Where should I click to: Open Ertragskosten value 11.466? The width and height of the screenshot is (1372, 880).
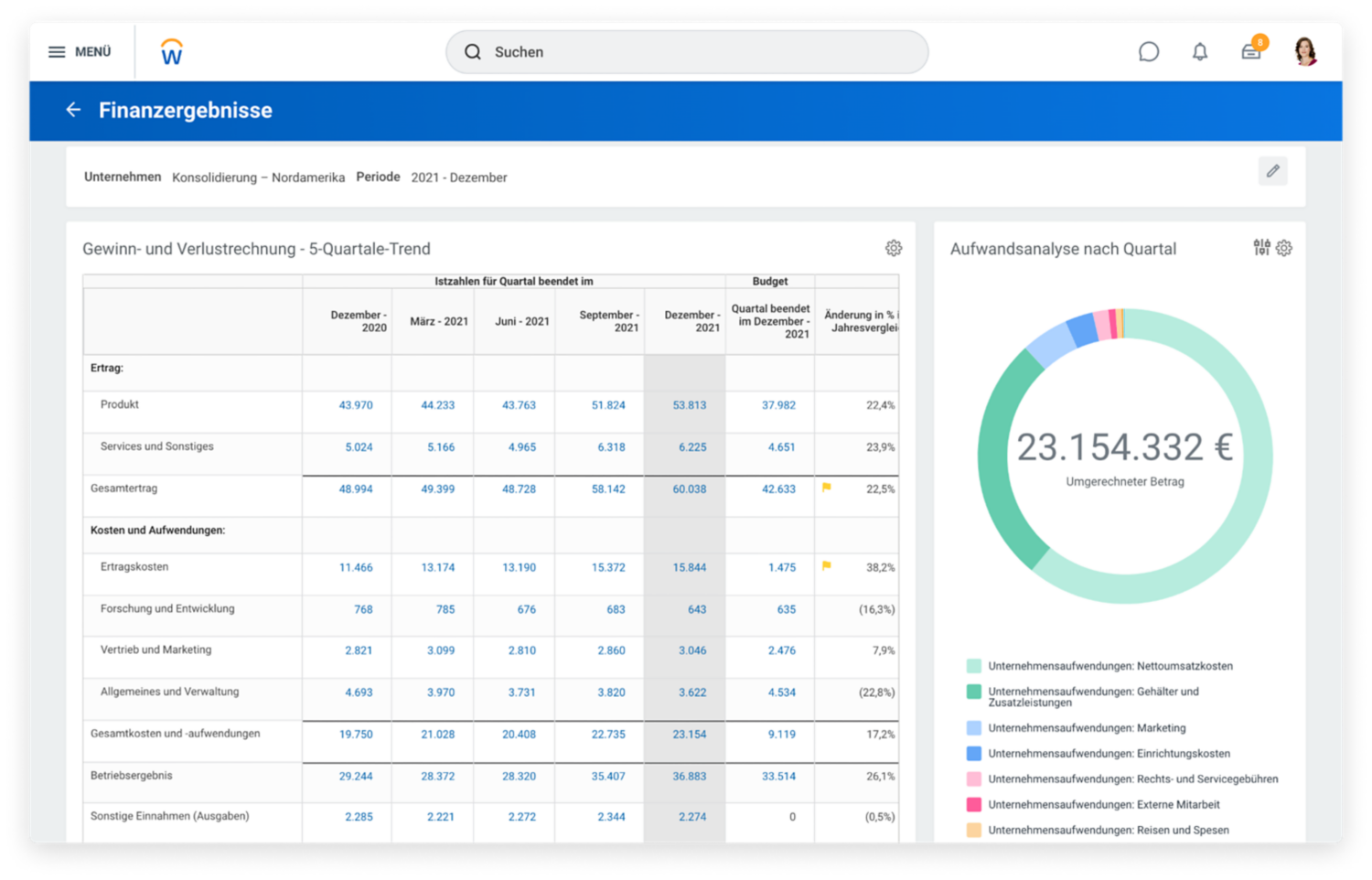(x=356, y=568)
